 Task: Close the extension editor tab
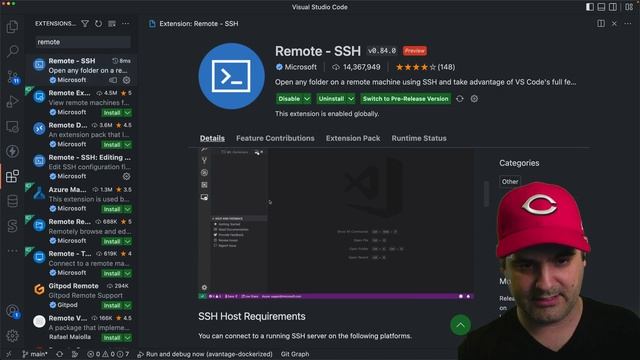tap(614, 24)
